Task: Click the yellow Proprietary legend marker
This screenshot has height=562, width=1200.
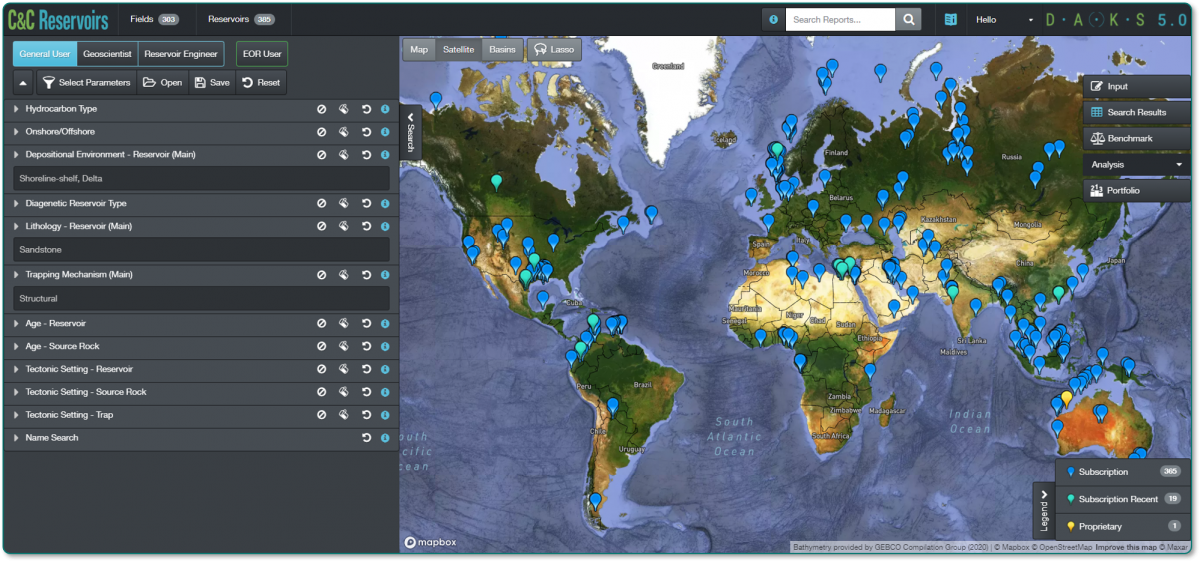Action: click(1071, 526)
